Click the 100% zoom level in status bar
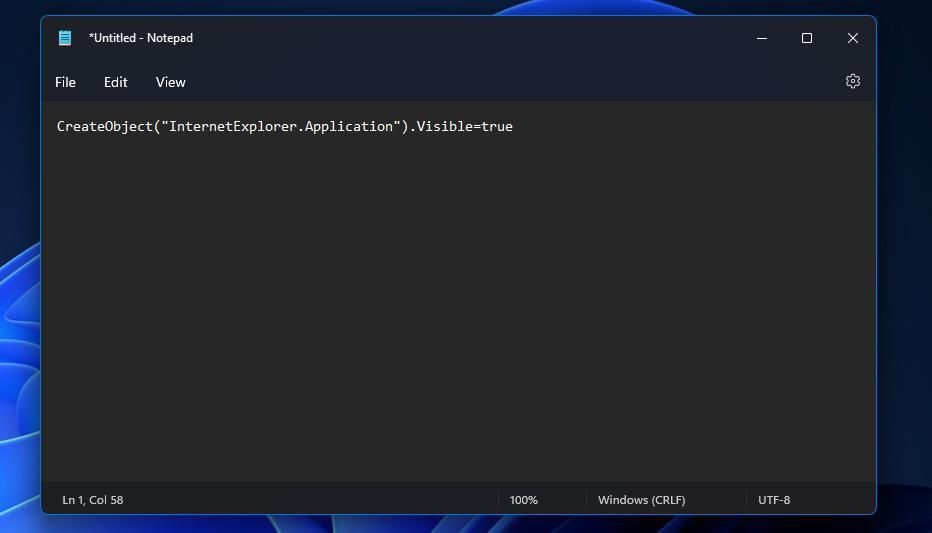 (523, 500)
